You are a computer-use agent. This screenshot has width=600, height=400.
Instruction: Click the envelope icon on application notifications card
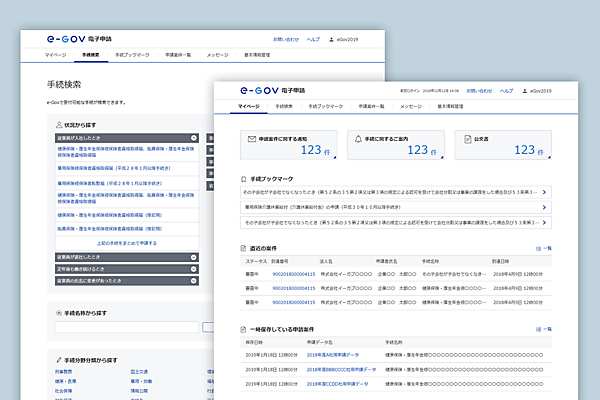pos(252,140)
